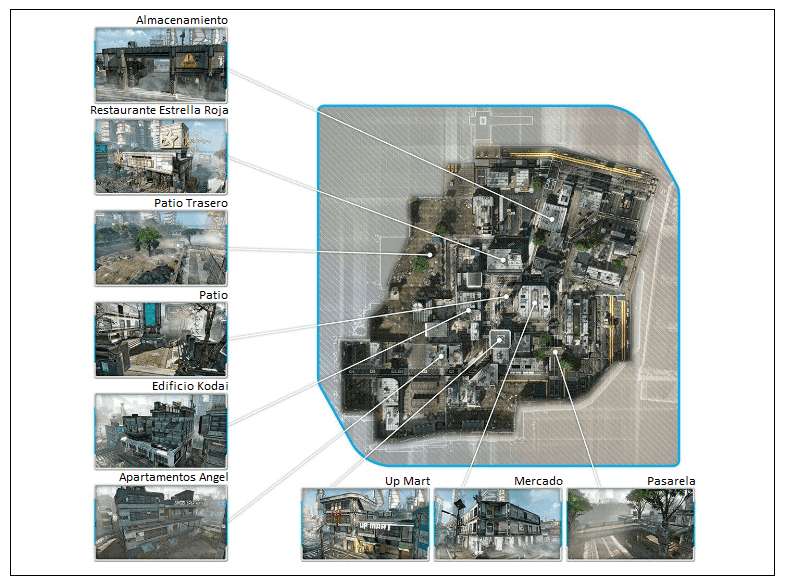The height and width of the screenshot is (588, 786).
Task: Click the 'Apartamentos Angel' label text
Action: pyautogui.click(x=173, y=477)
